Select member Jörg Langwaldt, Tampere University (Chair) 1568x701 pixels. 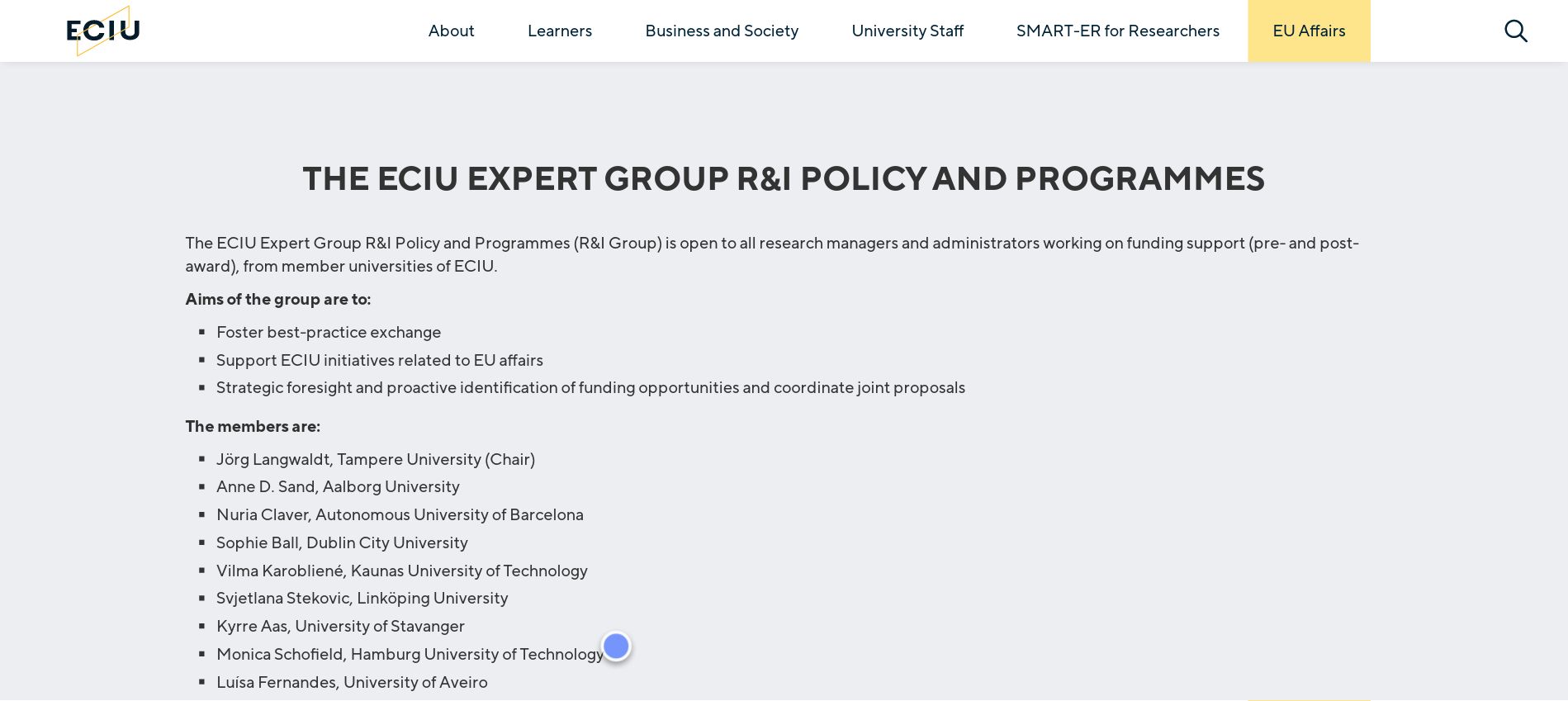pos(376,459)
